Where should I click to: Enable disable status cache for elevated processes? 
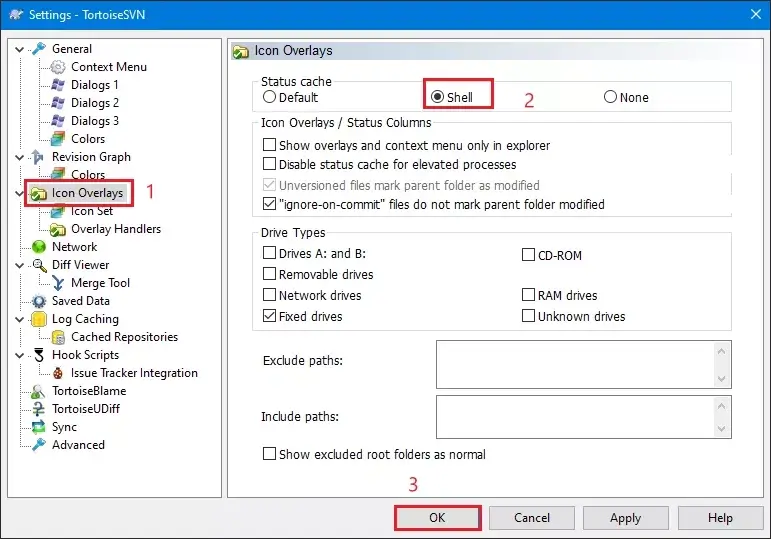click(269, 163)
